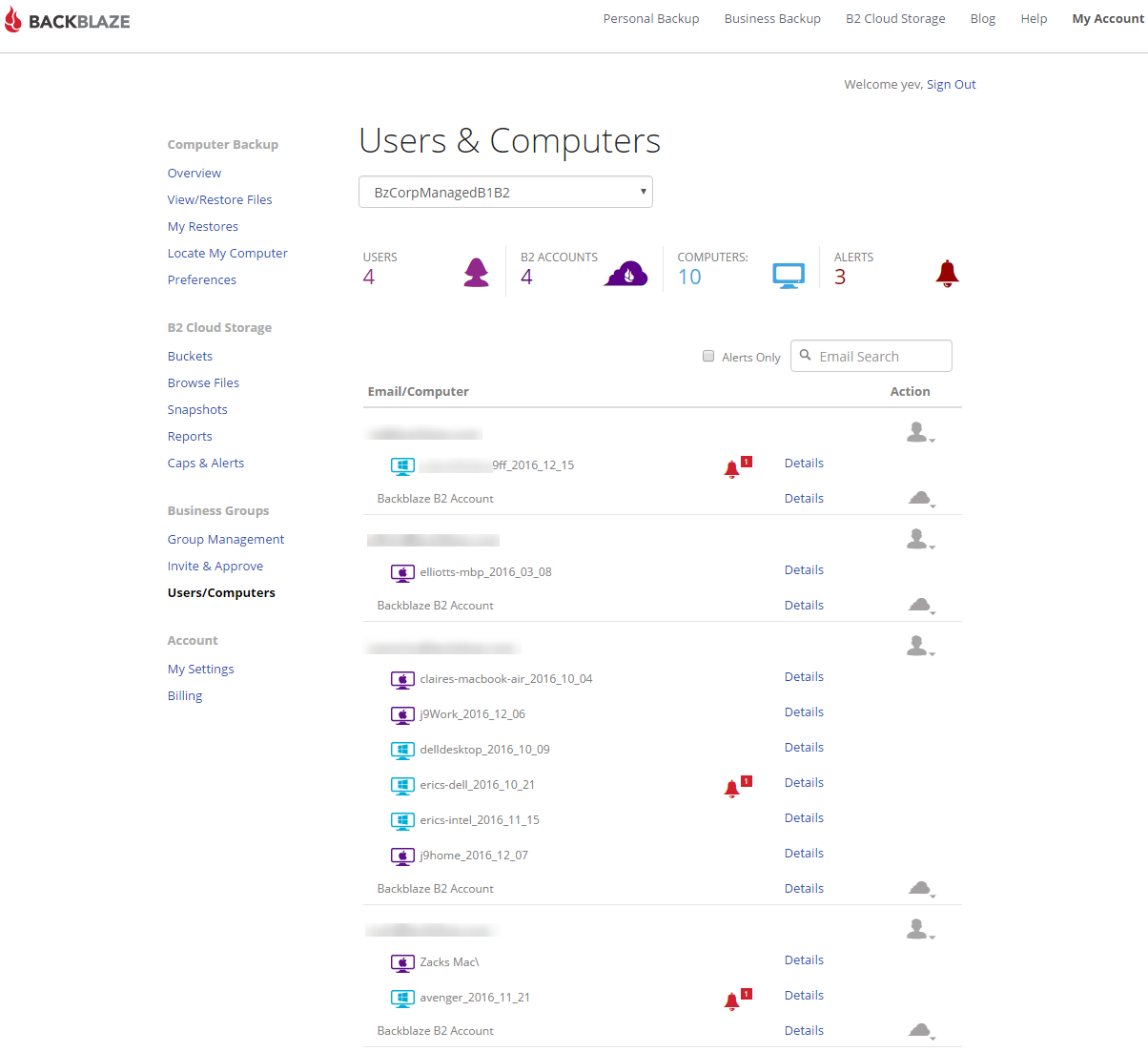Screen dimensions: 1148x1052
Task: Open Details for elliotts-mbp_2016_03_08
Action: coord(804,570)
